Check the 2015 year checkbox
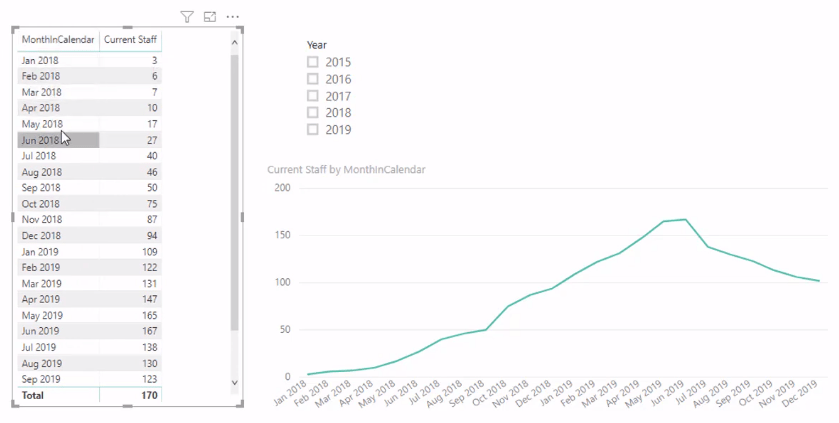 pos(312,62)
